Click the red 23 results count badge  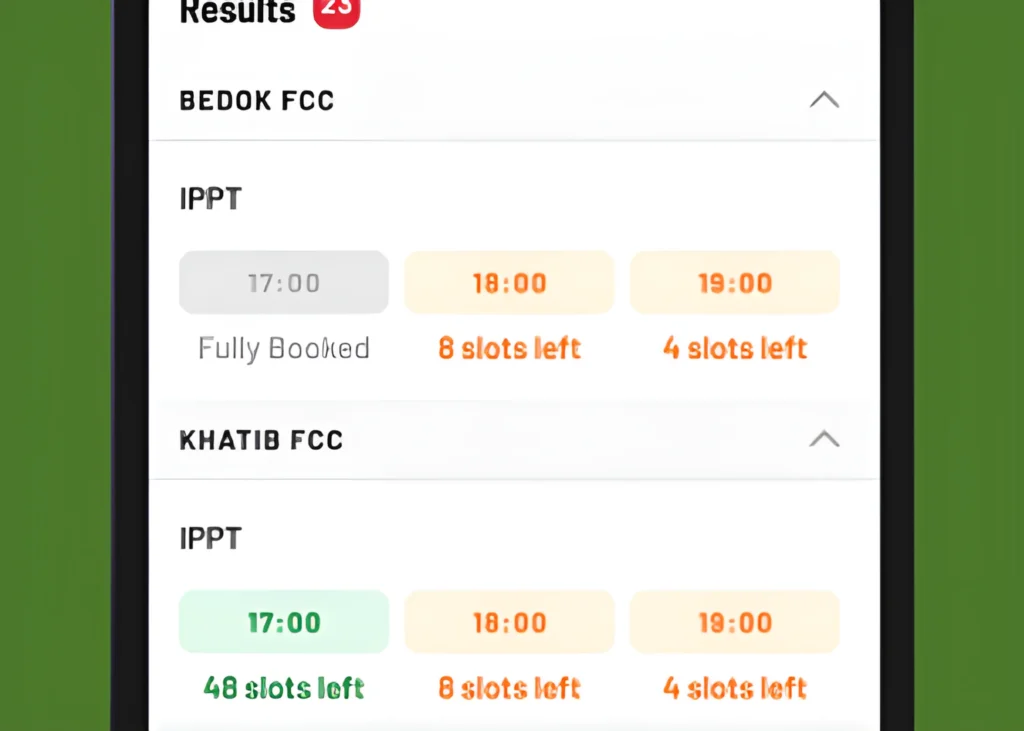336,13
